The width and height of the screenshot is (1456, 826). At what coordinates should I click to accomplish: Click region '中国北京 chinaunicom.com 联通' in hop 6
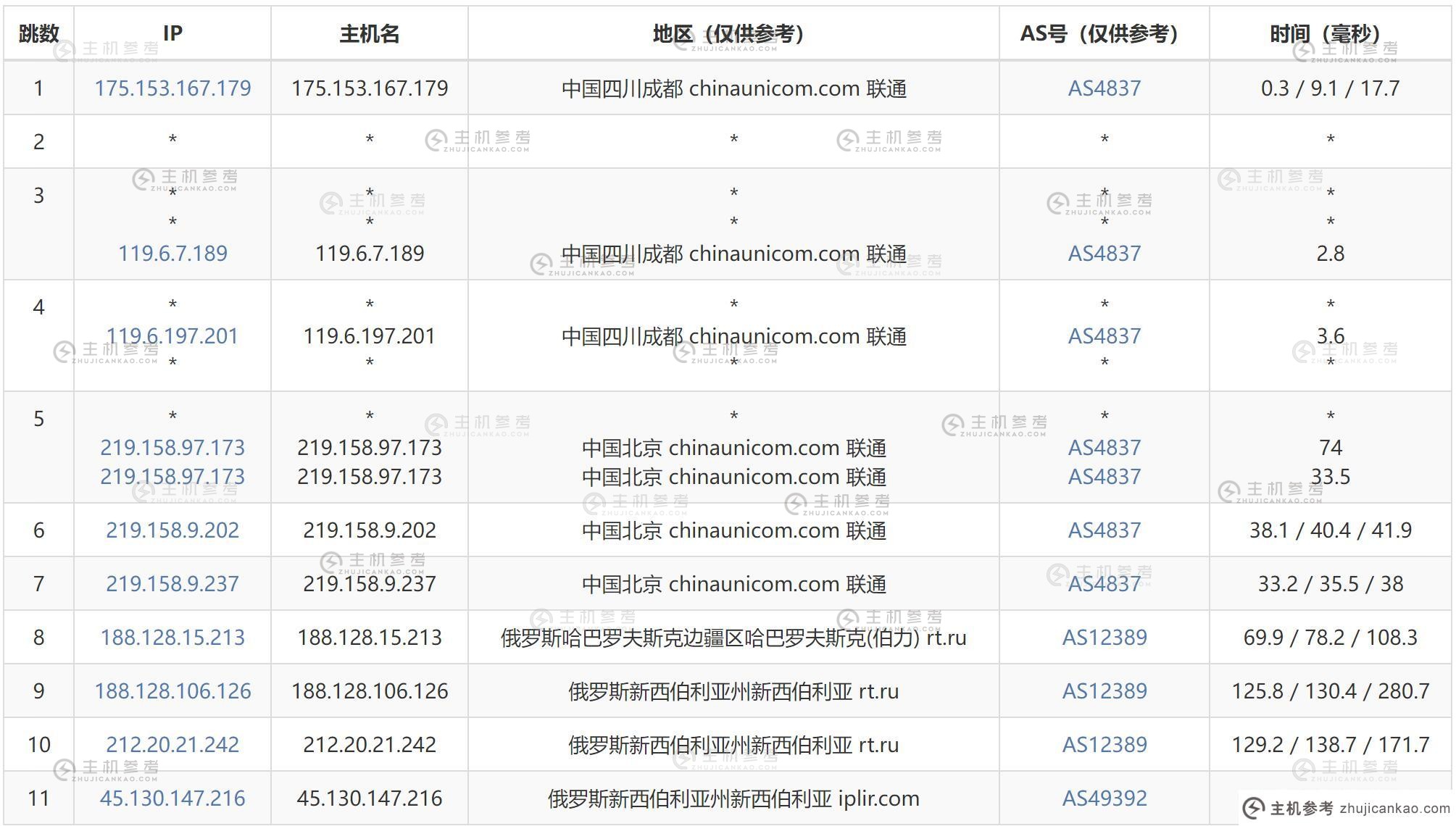click(733, 530)
